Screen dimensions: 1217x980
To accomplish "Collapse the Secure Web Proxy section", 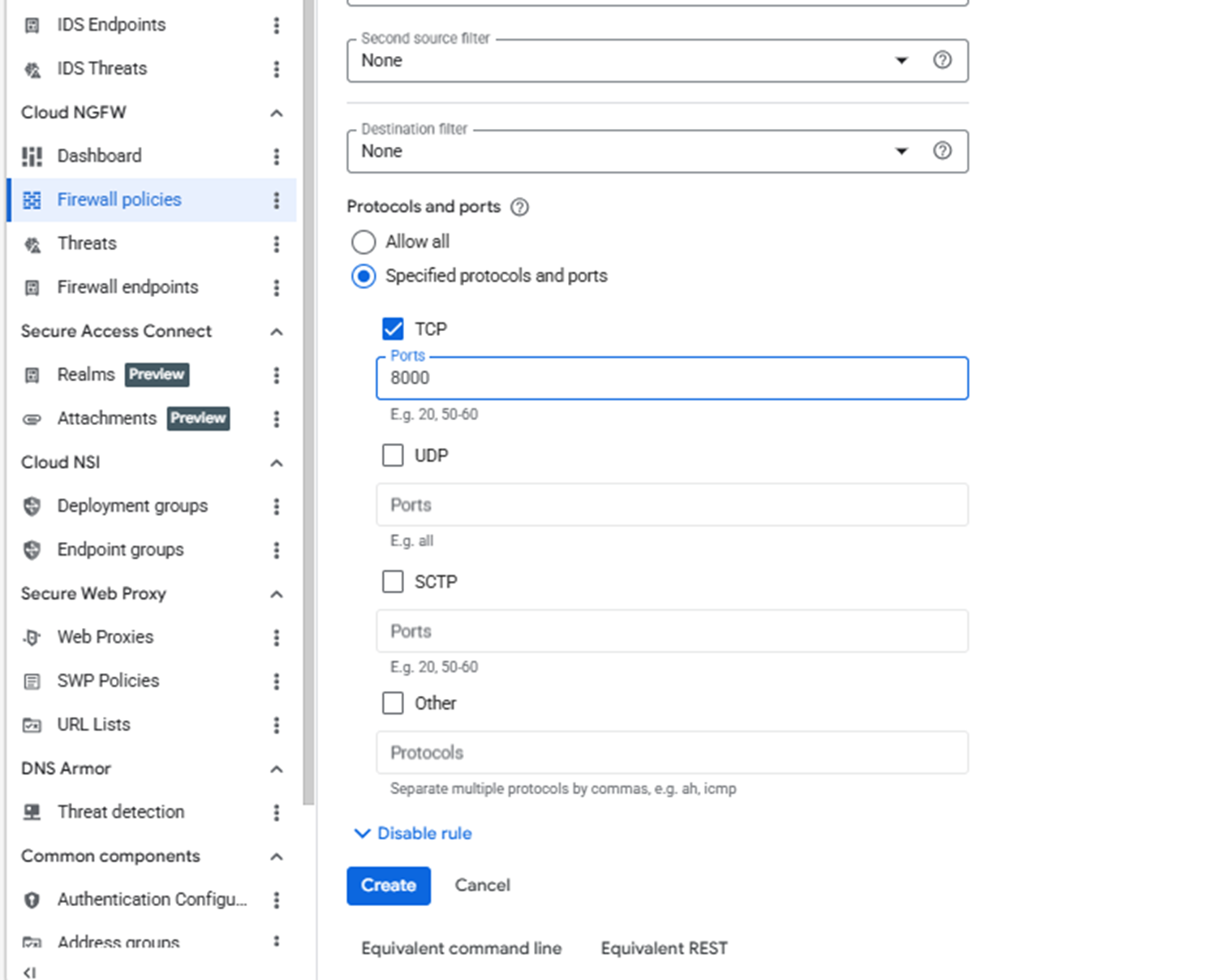I will point(277,595).
